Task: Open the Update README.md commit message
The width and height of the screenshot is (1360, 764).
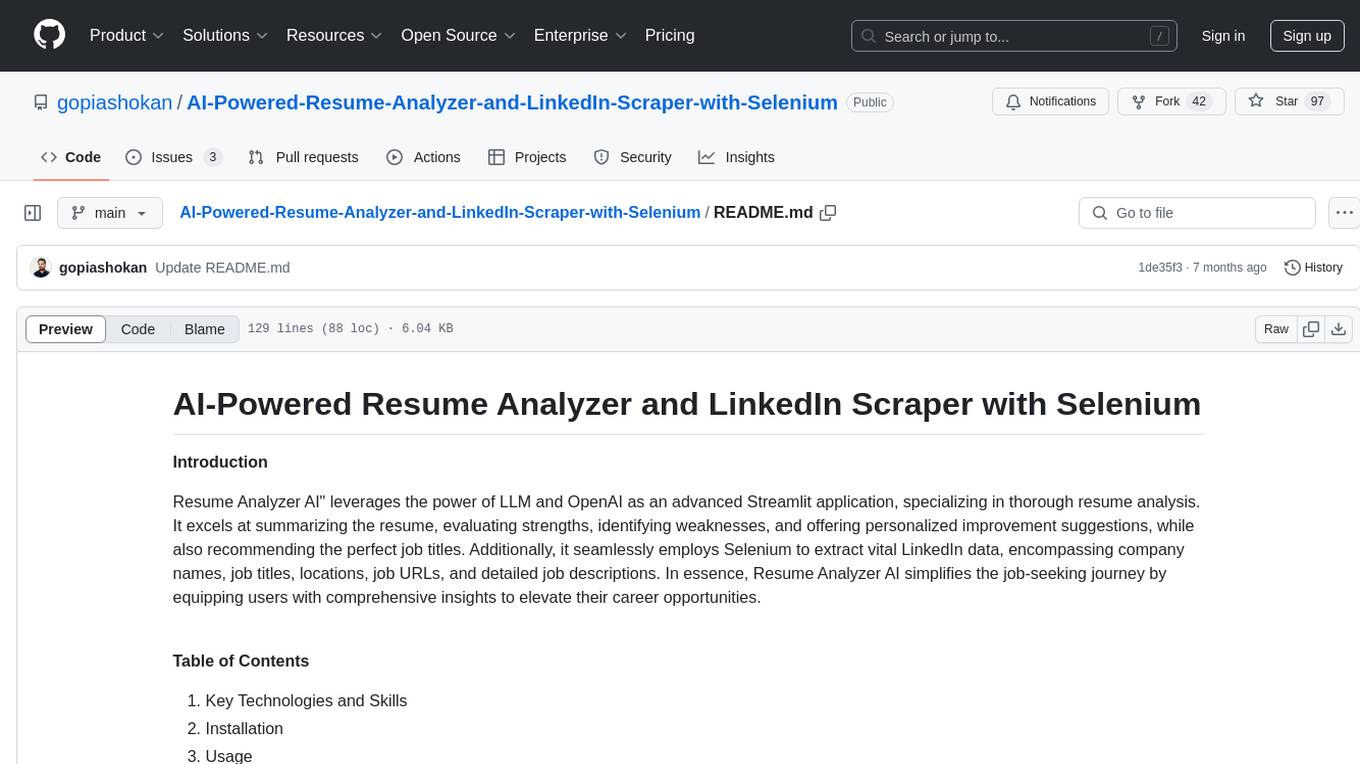Action: point(223,268)
